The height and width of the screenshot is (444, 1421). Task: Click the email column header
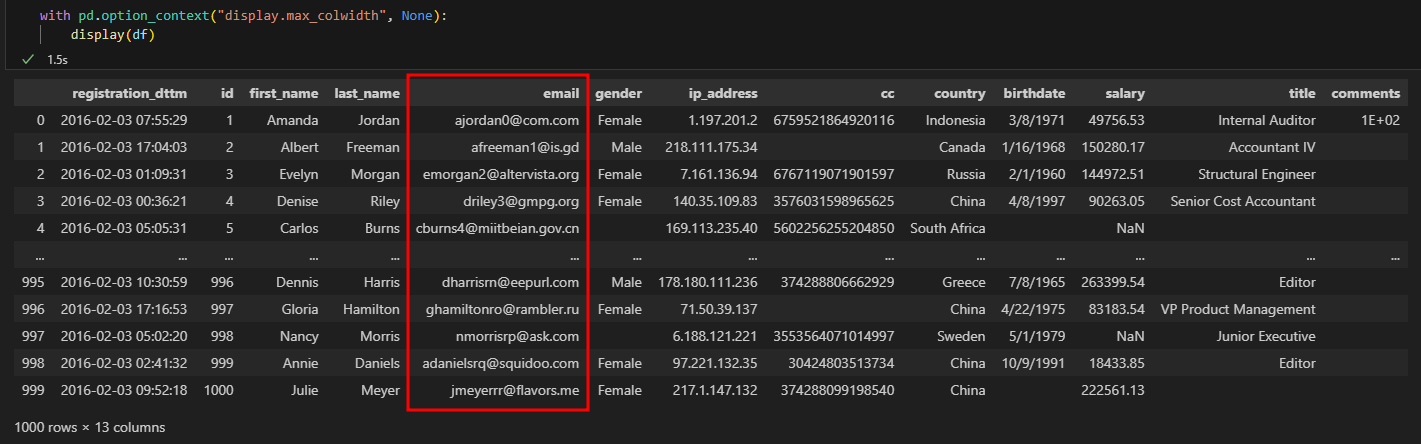pyautogui.click(x=561, y=93)
